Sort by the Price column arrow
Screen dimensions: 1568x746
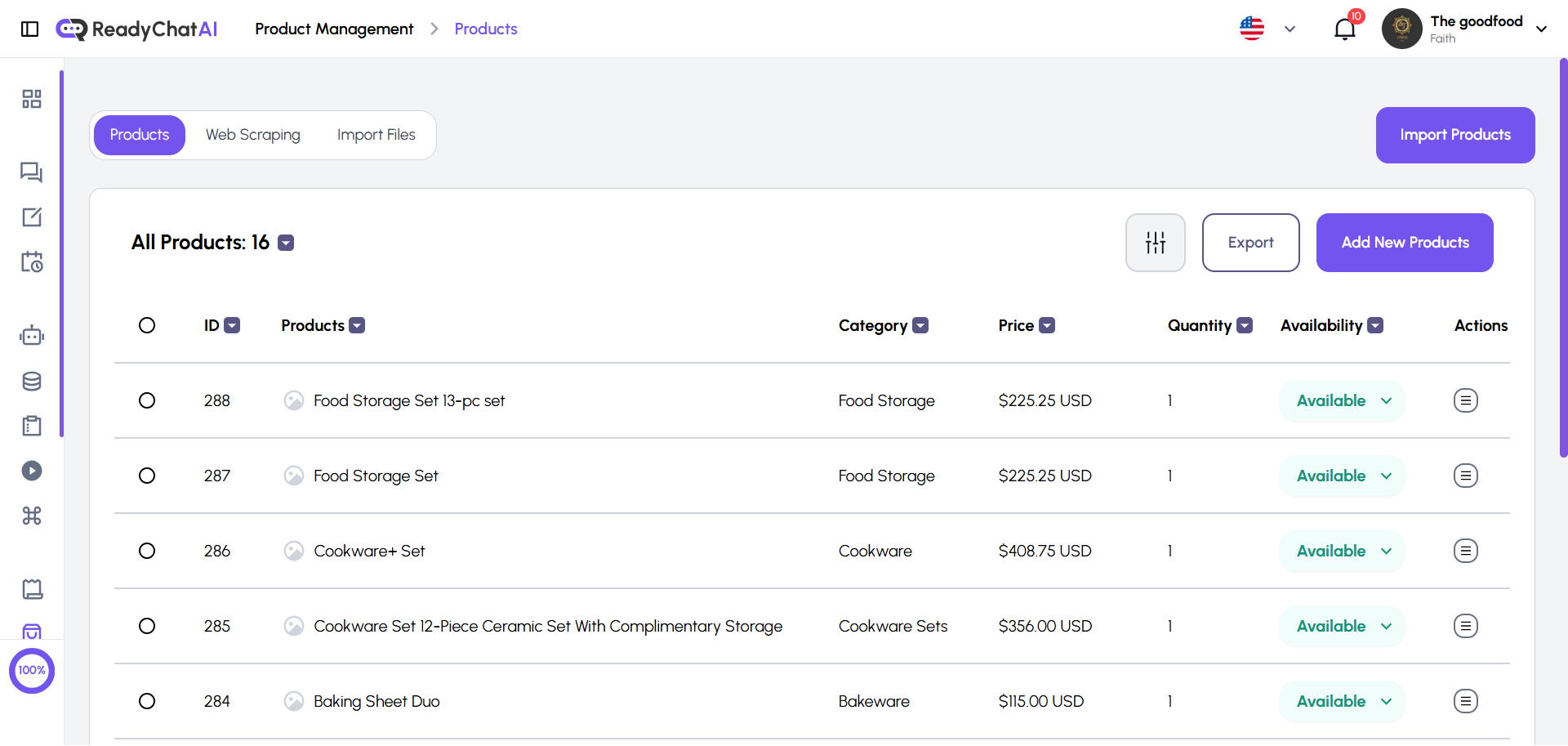[x=1047, y=325]
